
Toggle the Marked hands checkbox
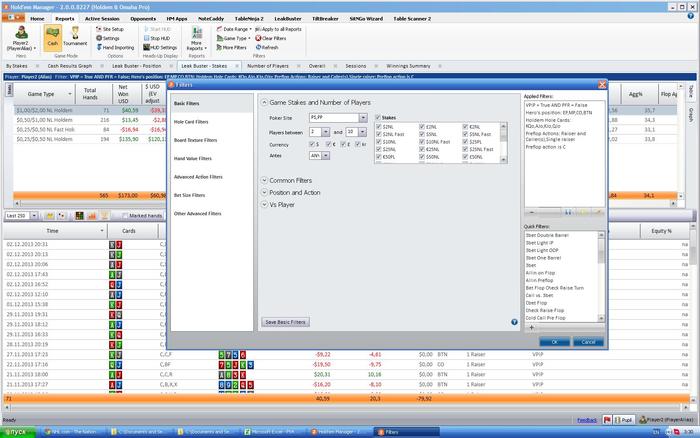(x=125, y=216)
